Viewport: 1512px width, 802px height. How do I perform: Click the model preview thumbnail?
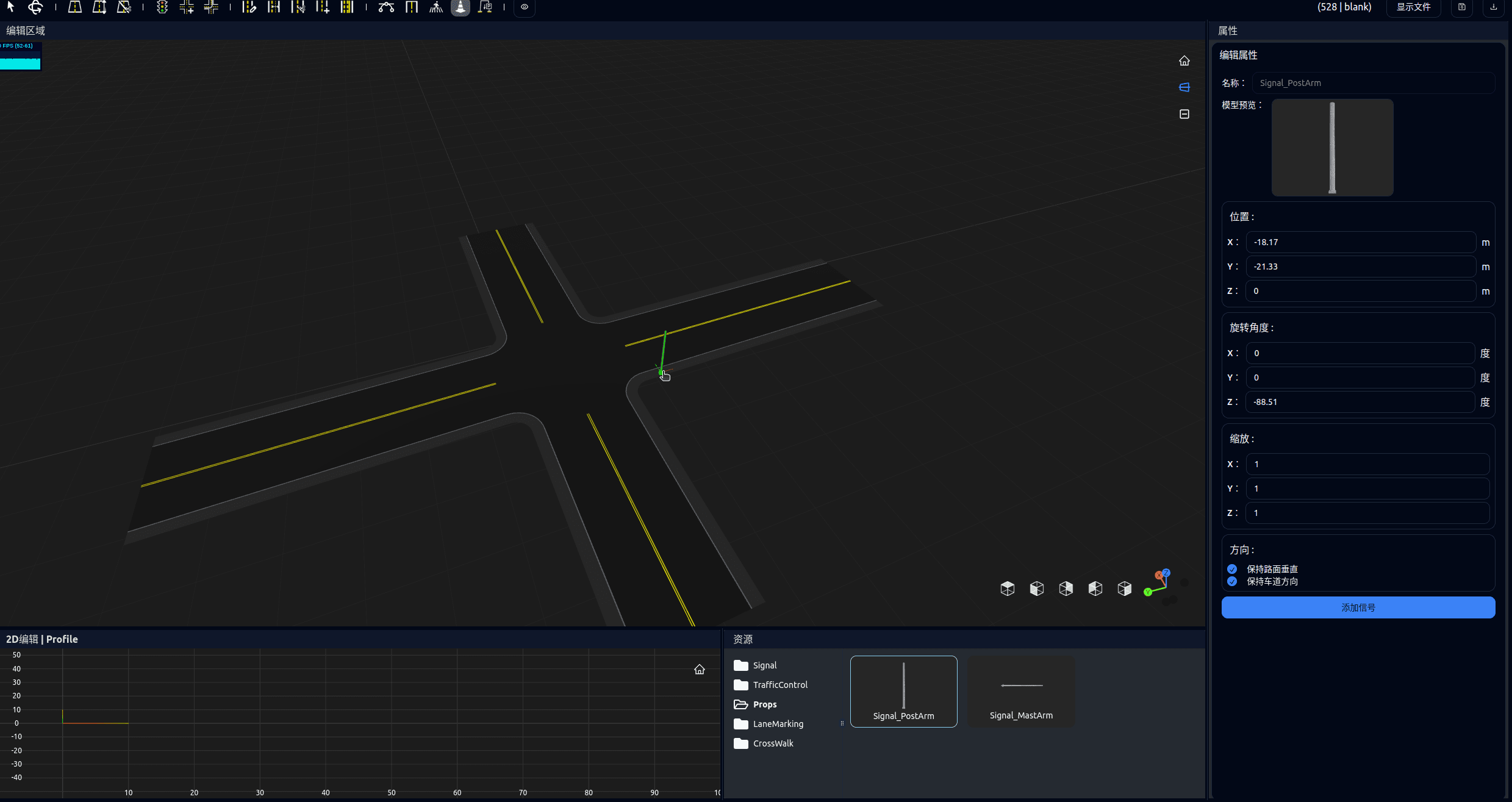point(1332,148)
